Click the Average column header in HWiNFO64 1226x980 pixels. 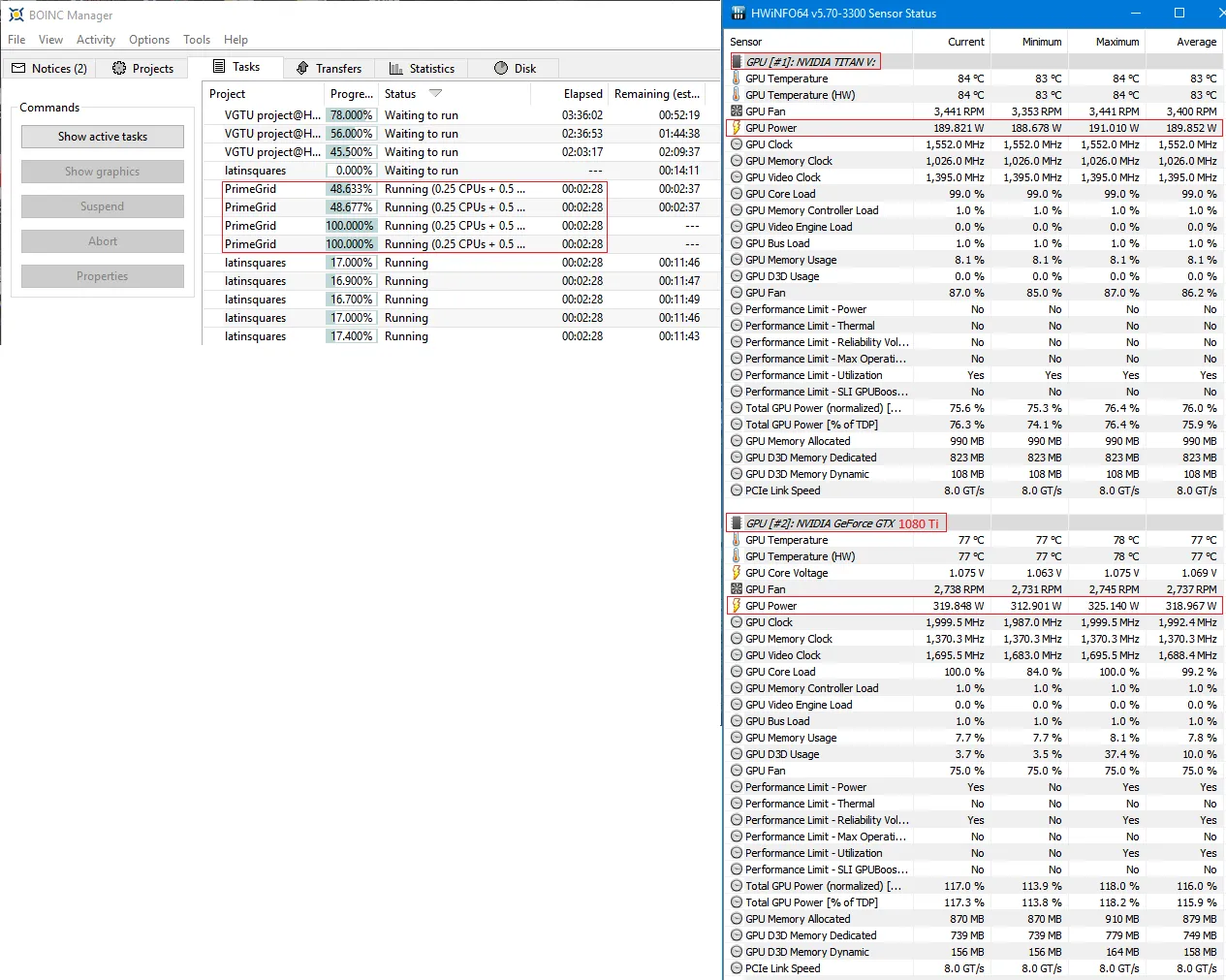point(1183,42)
